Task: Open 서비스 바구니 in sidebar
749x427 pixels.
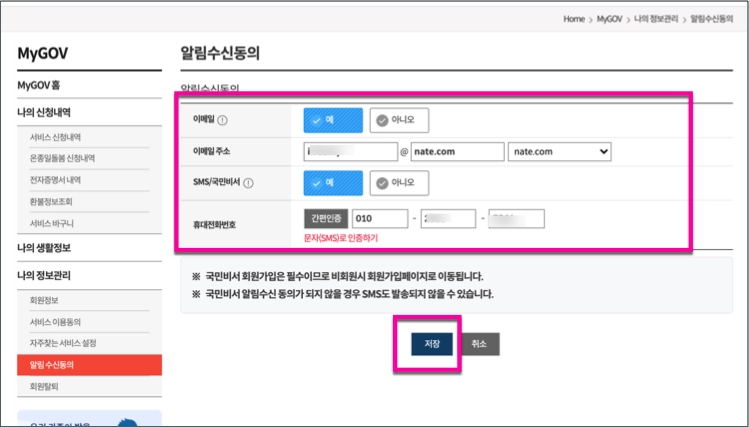Action: click(52, 223)
